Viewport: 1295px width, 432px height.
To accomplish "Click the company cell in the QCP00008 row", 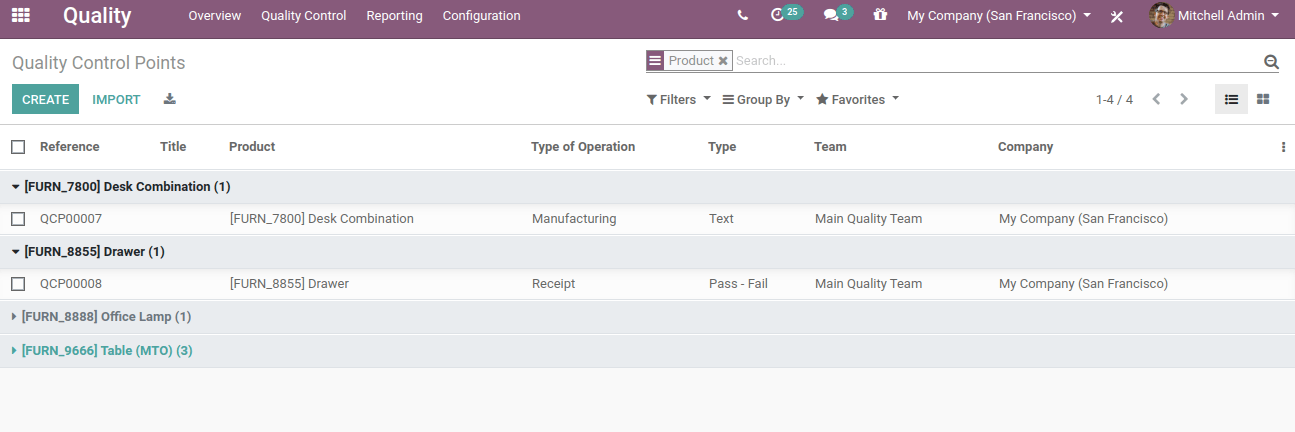I will (x=1083, y=284).
